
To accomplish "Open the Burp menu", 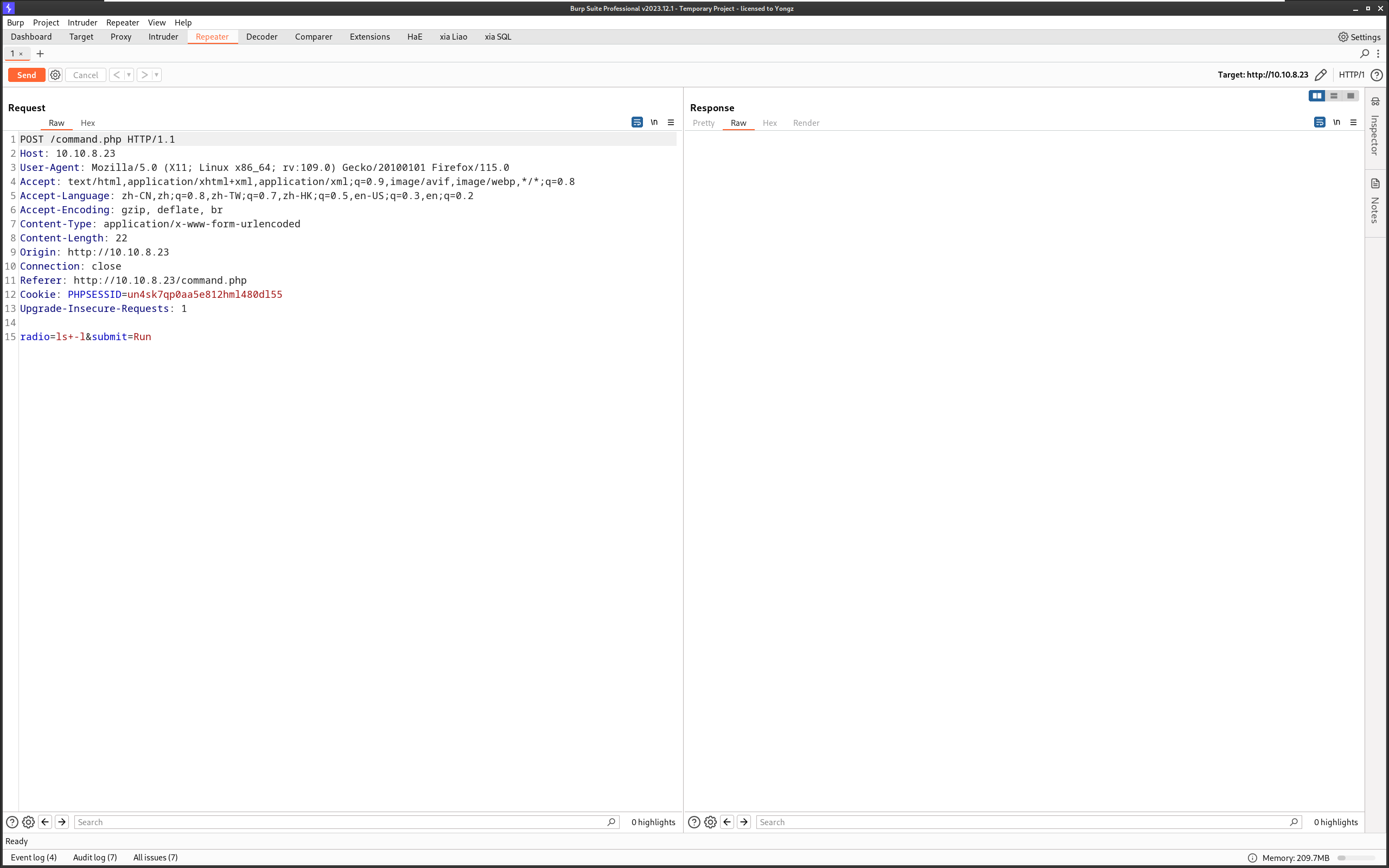I will click(x=16, y=22).
